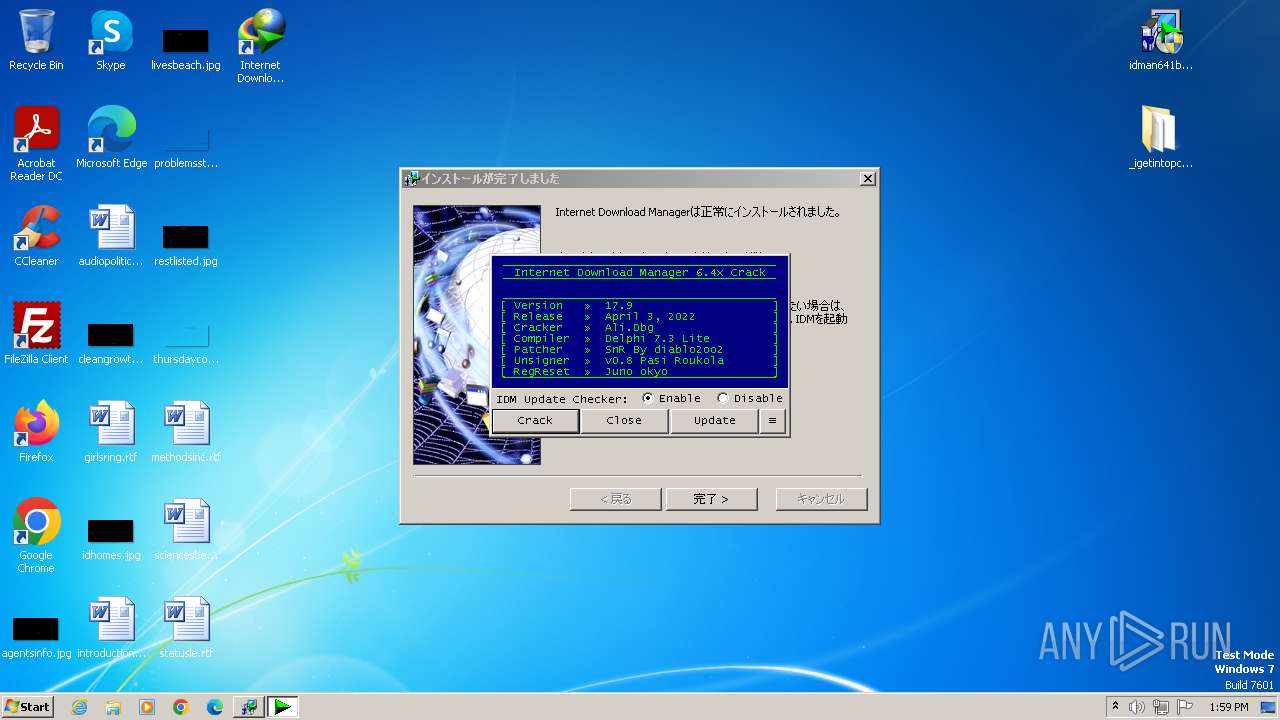Image resolution: width=1280 pixels, height=720 pixels.
Task: Launch the Google Chrome desktop shortcut
Action: click(36, 536)
